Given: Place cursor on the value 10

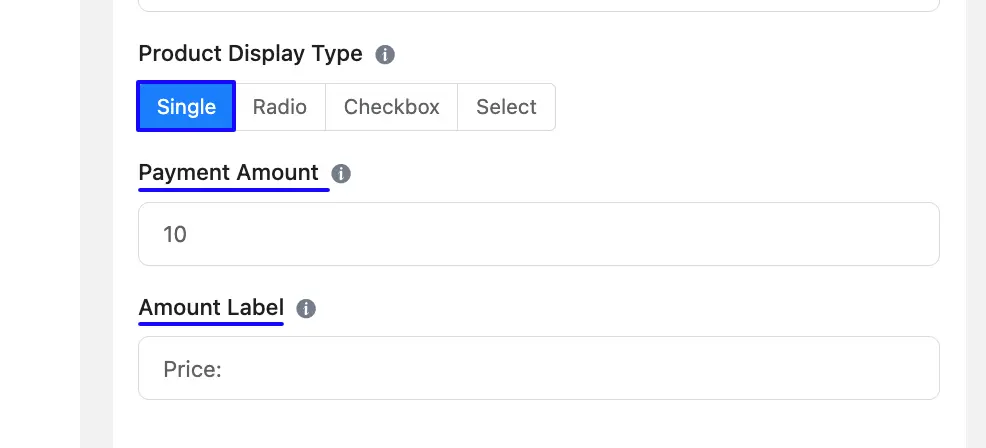Looking at the screenshot, I should coord(175,235).
